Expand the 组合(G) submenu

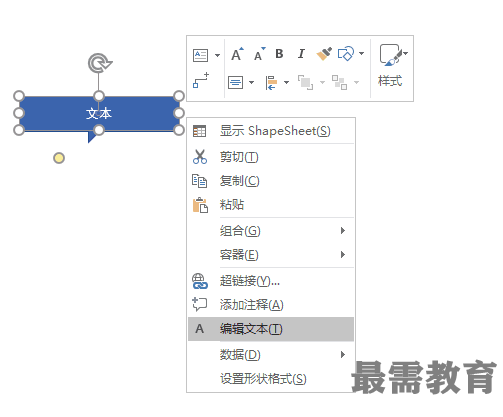(271, 231)
